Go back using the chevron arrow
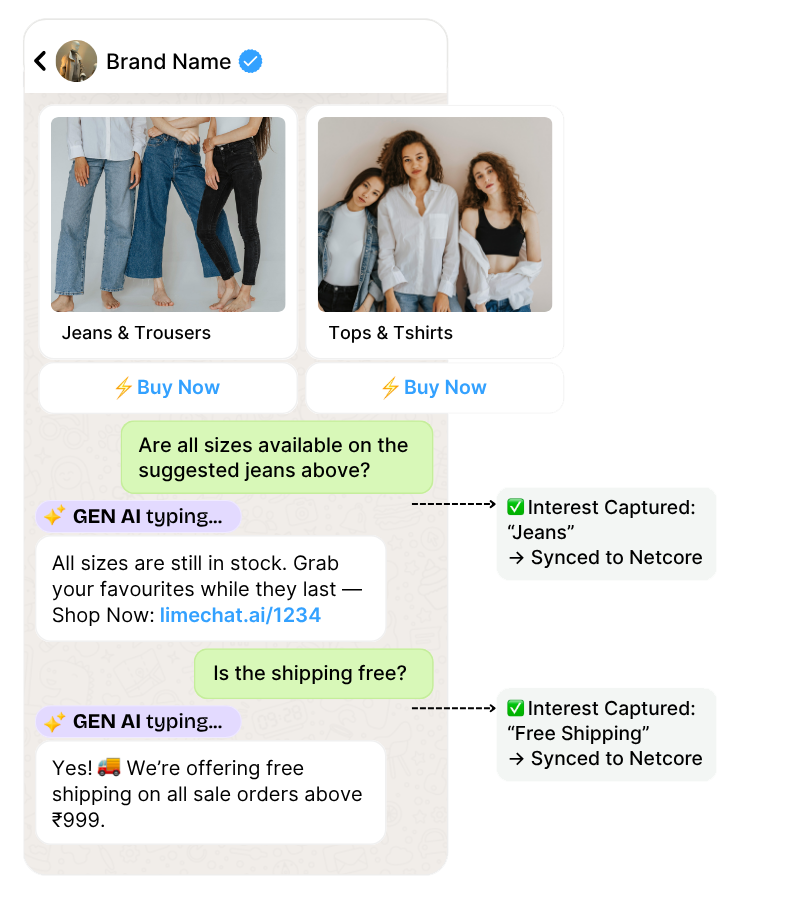The width and height of the screenshot is (797, 900). coord(40,61)
